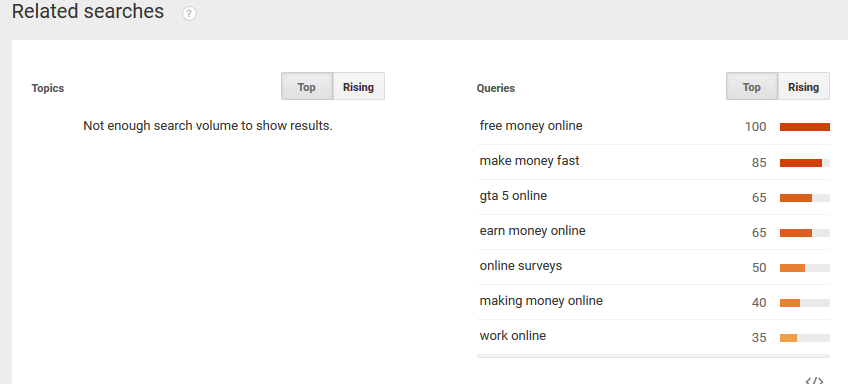Viewport: 848px width, 384px height.
Task: Open the Related searches help icon
Action: [x=189, y=14]
